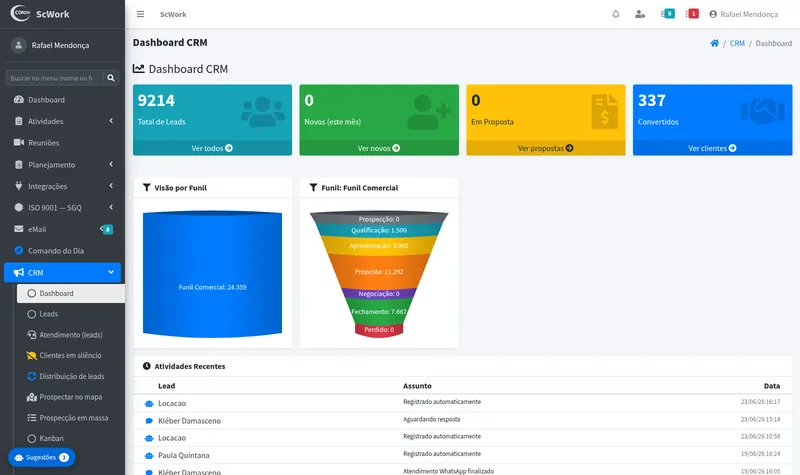800x475 pixels.
Task: Click the filter icon beside Visão por Funil
Action: (x=147, y=188)
